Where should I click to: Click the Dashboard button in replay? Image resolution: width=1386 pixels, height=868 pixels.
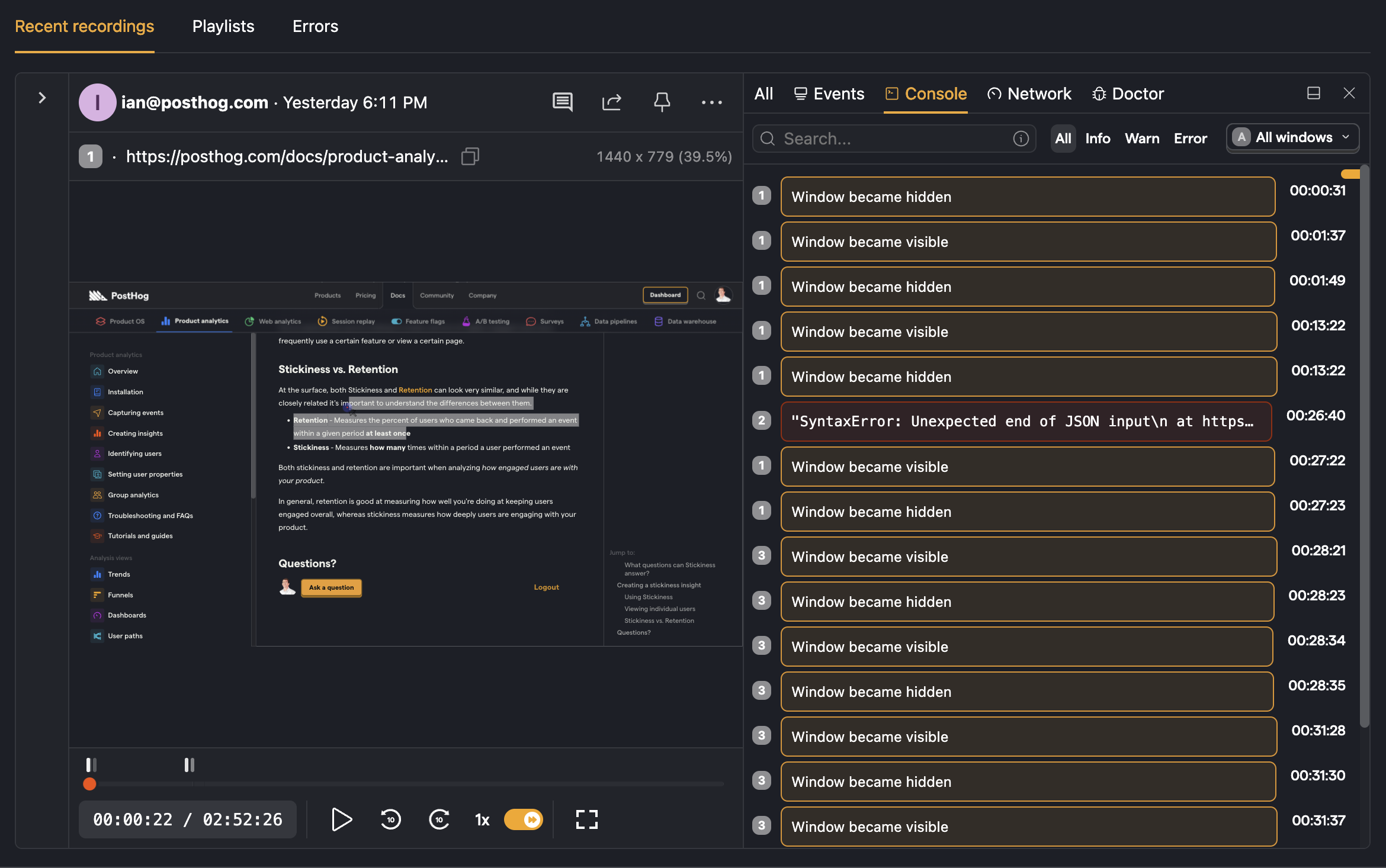[x=665, y=295]
